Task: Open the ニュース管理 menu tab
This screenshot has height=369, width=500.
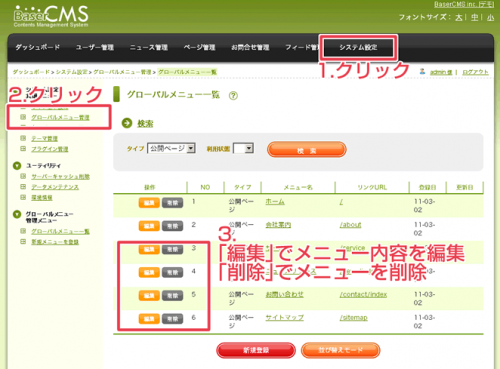Action: click(149, 47)
